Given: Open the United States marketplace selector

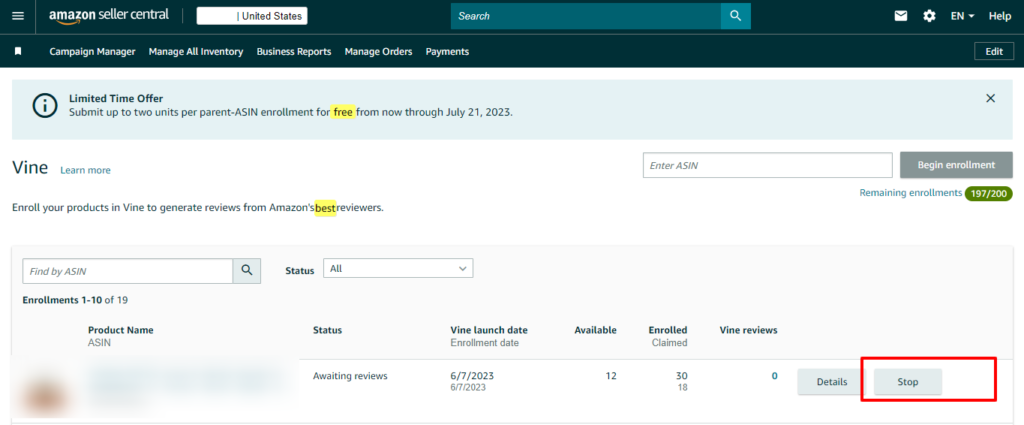Looking at the screenshot, I should [x=251, y=16].
